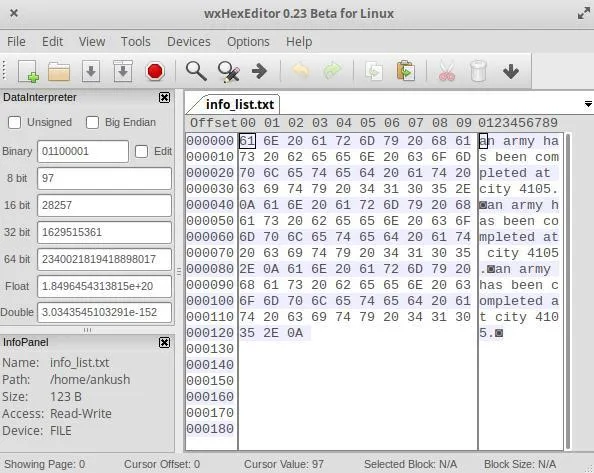Screen dimensions: 594x473
Task: Enable the Big Endian checkbox
Action: coord(92,122)
